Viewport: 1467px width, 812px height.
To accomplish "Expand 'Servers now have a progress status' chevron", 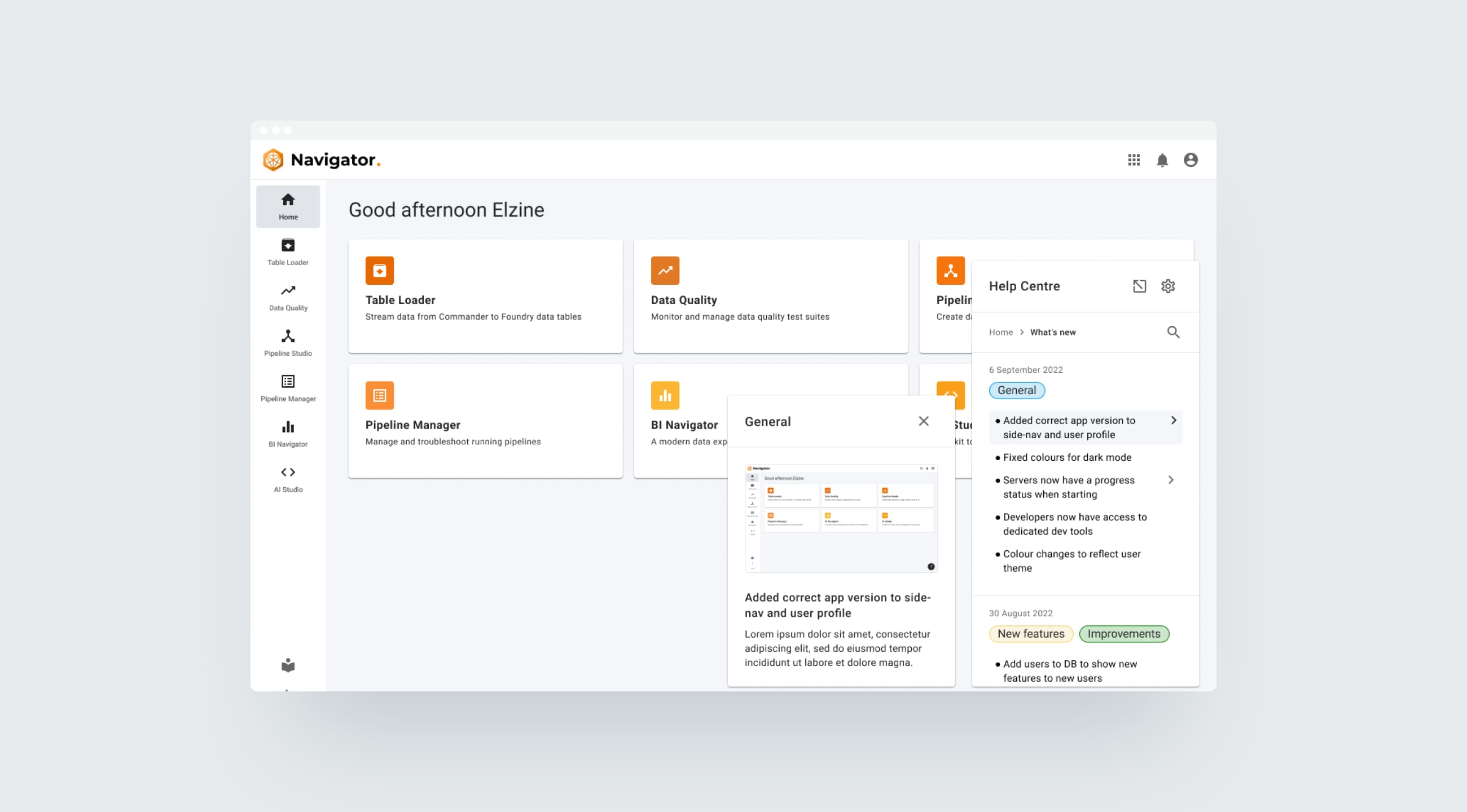I will (1171, 480).
